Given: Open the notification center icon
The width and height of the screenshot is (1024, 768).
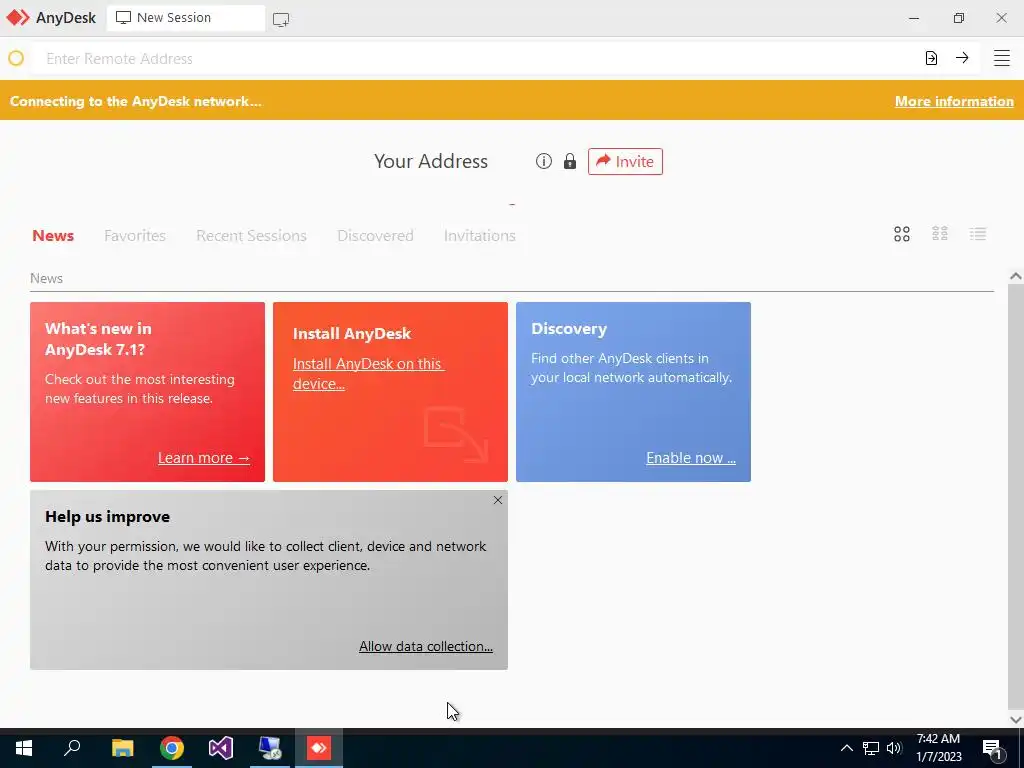Looking at the screenshot, I should [x=993, y=749].
